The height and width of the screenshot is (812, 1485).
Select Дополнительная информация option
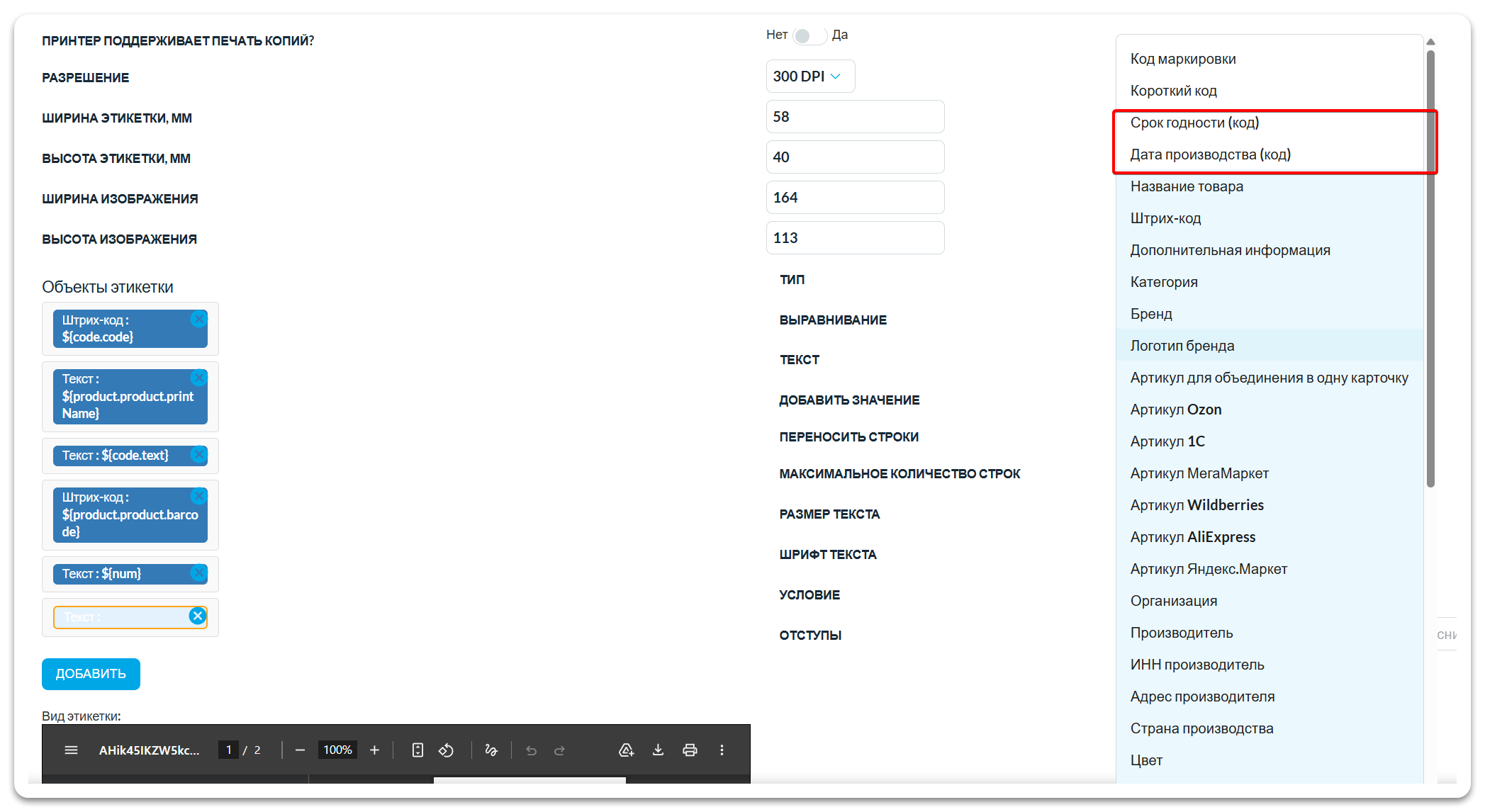(x=1270, y=250)
